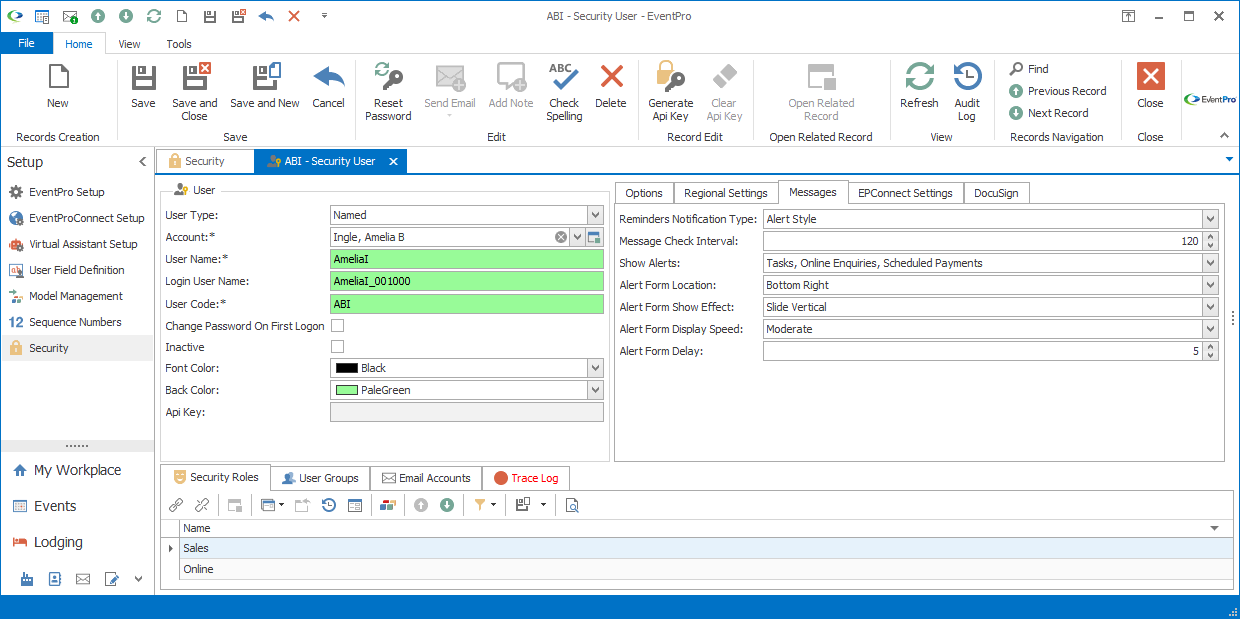Open the Alert Form Location dropdown
The image size is (1240, 619).
[1210, 285]
